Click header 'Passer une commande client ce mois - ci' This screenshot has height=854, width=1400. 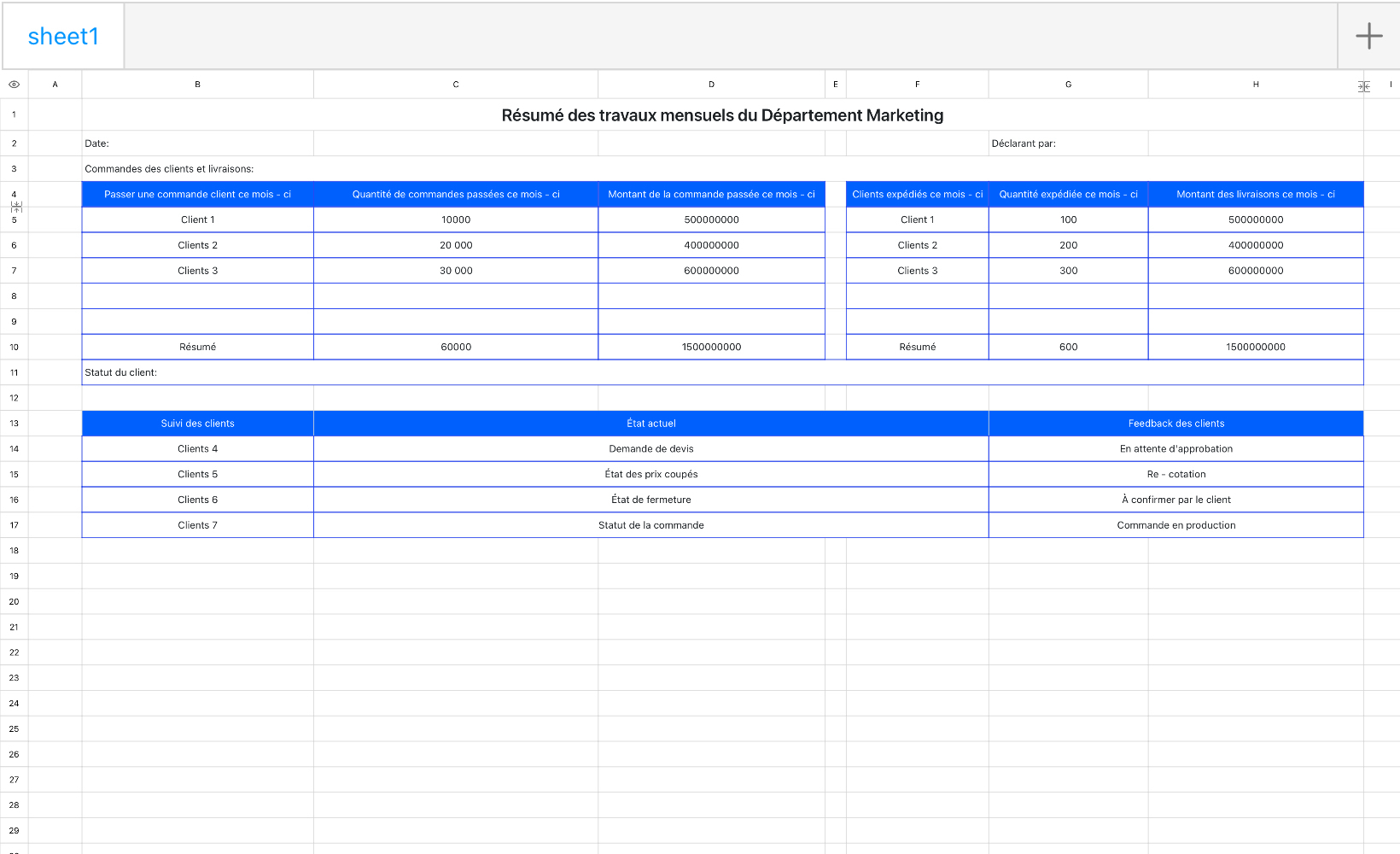(x=197, y=195)
